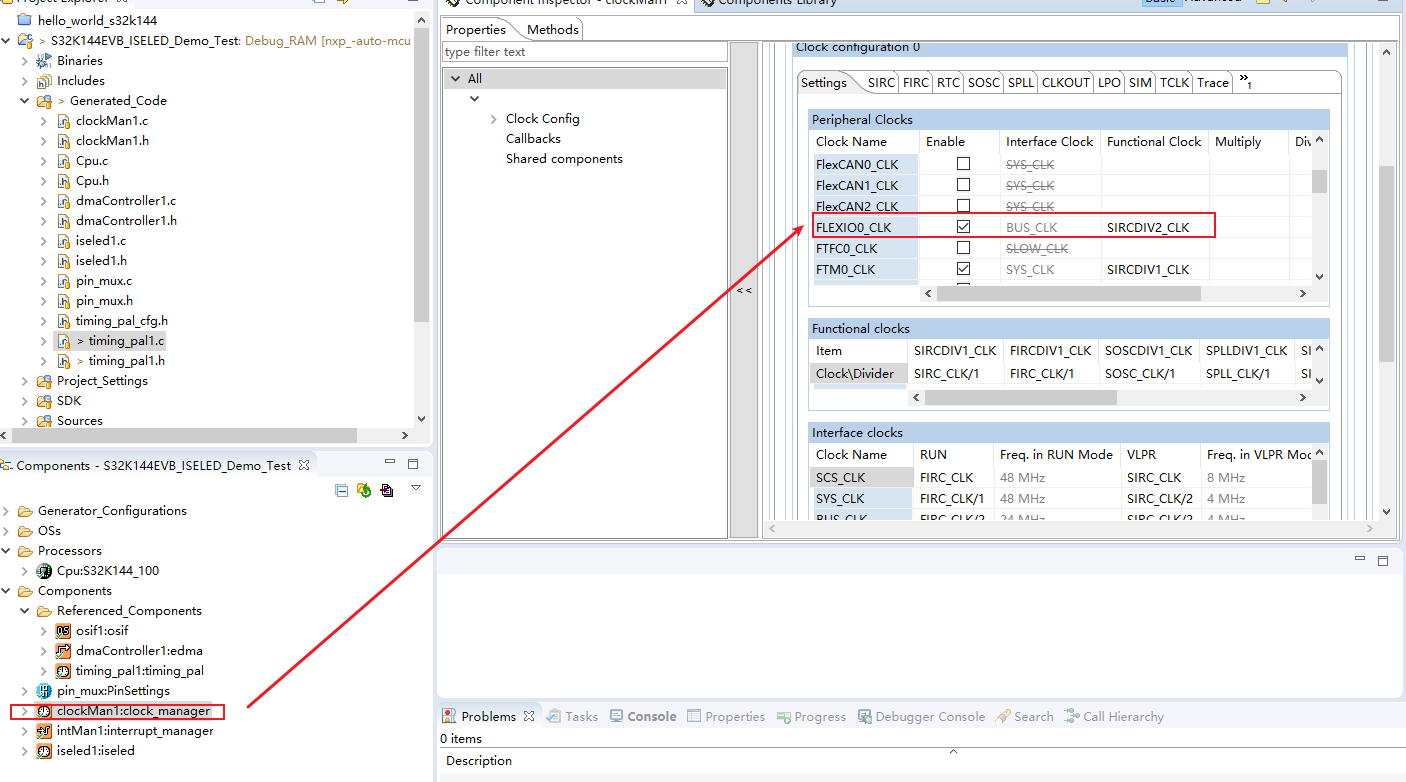Viewport: 1406px width, 782px height.
Task: Click the dmaController1:edma component icon
Action: tap(63, 651)
